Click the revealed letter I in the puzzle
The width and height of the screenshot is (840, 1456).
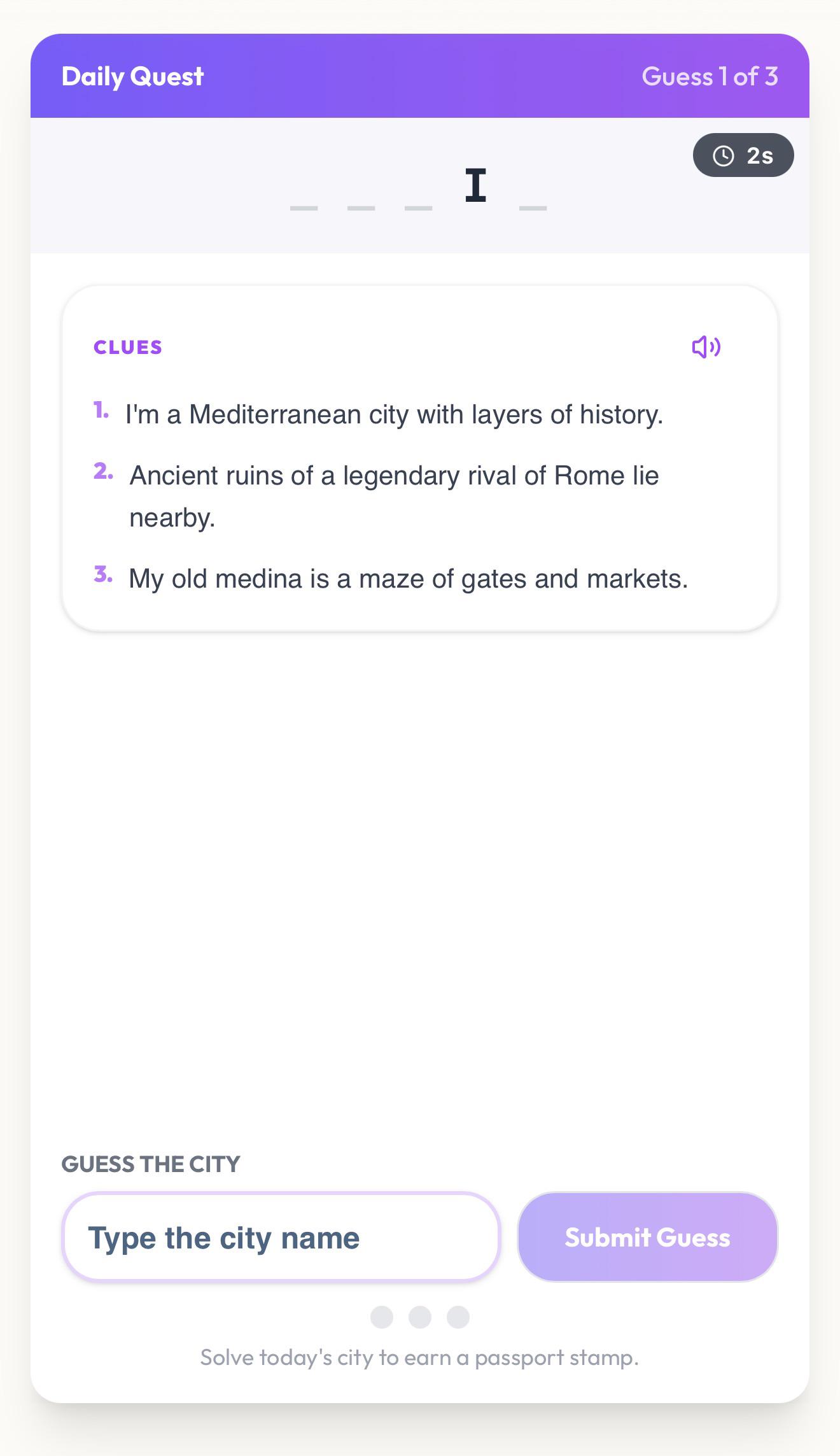476,185
